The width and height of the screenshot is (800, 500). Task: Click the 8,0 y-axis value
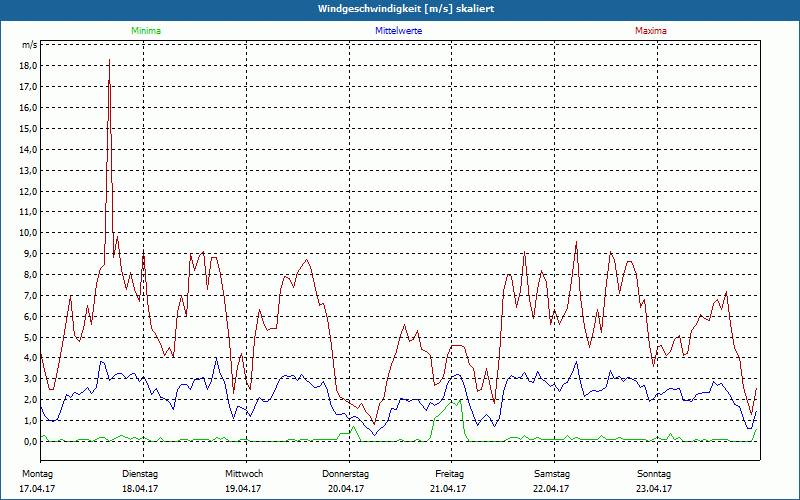click(30, 274)
